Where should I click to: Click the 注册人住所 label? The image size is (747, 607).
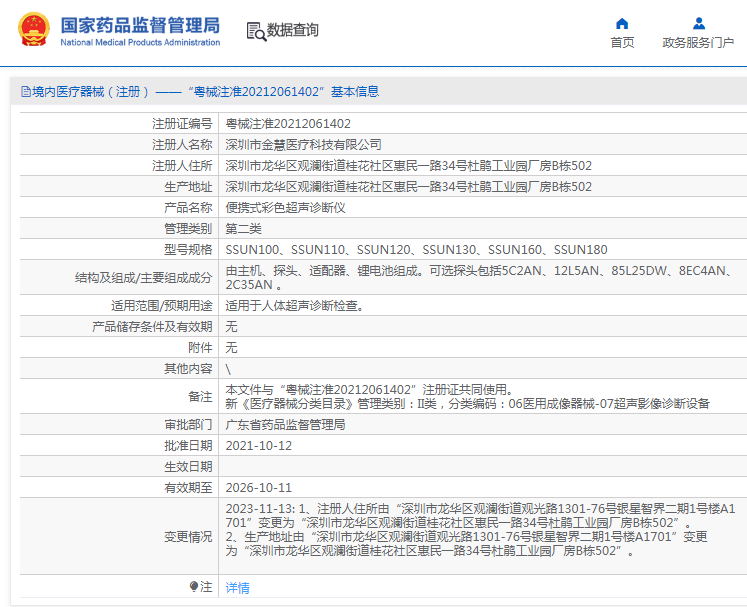point(182,166)
